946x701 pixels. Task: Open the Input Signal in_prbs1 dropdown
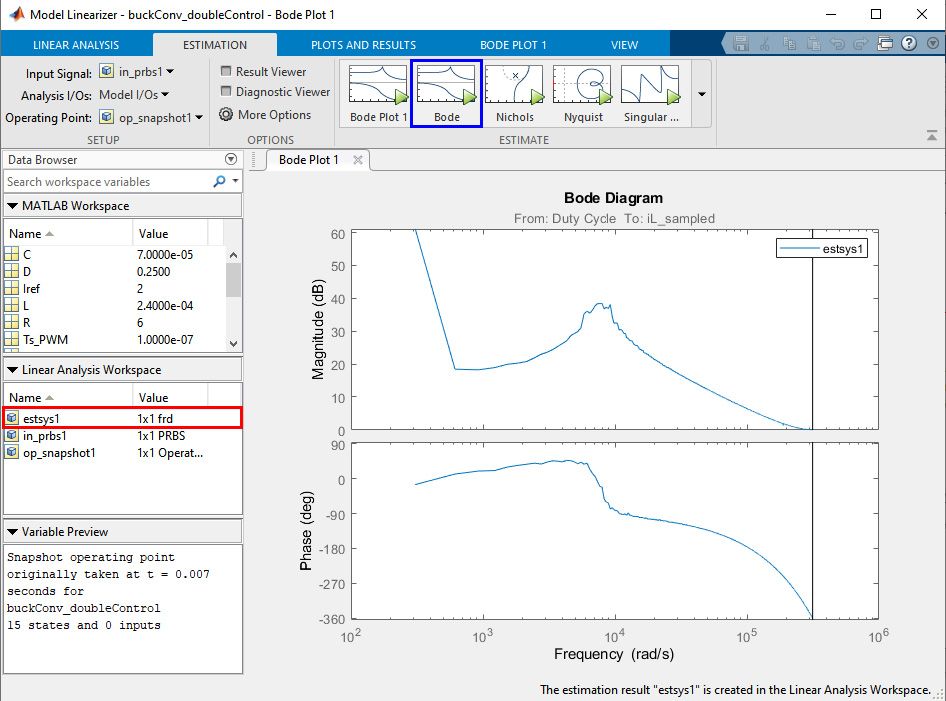(137, 72)
